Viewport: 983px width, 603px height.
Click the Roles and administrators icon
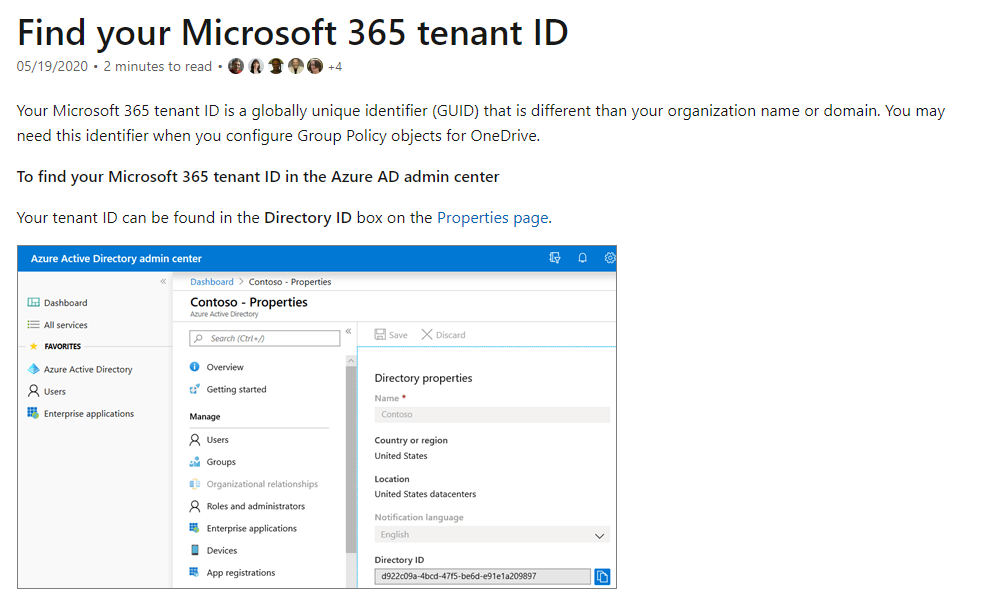click(x=195, y=506)
